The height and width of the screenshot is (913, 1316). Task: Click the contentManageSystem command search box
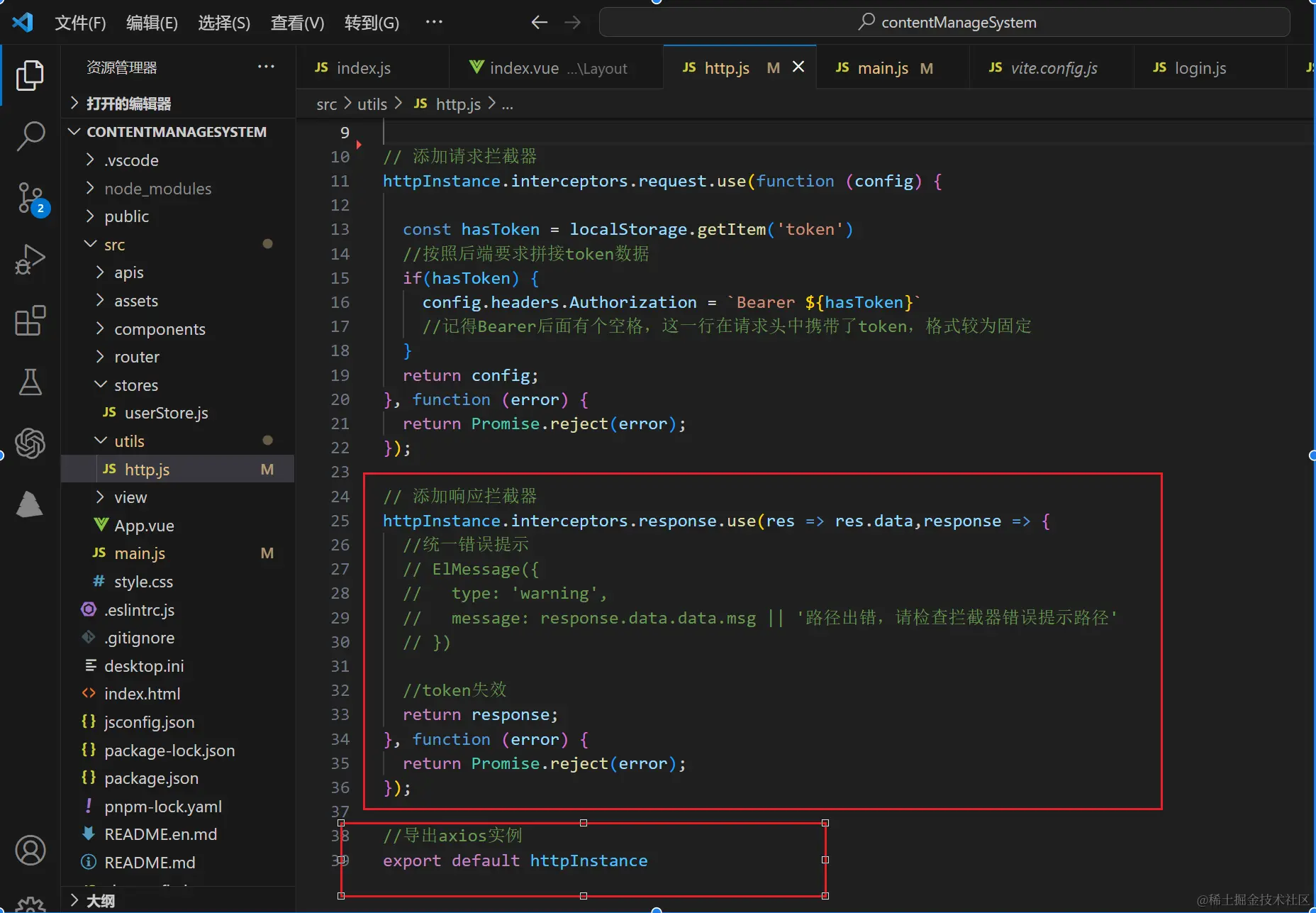(944, 23)
